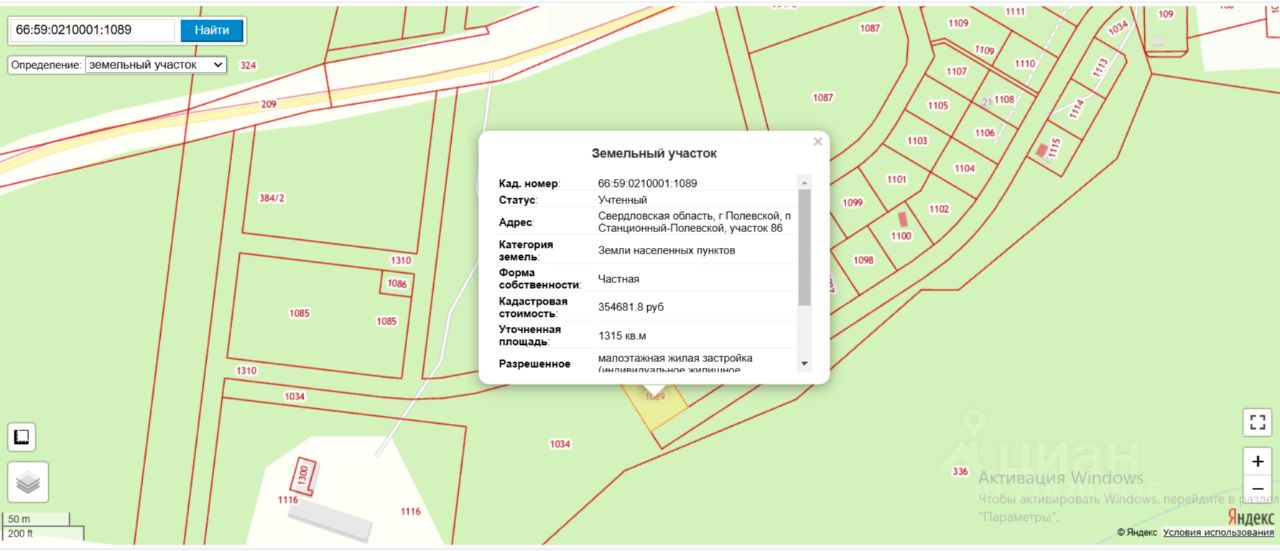
Task: Click the popup's vertical scrollbar thumb
Action: click(804, 245)
